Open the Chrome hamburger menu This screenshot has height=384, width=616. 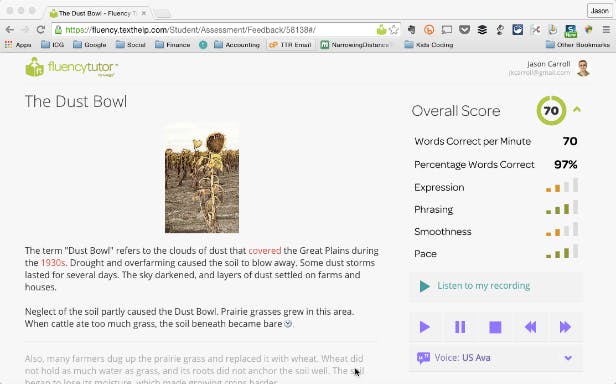pyautogui.click(x=607, y=30)
